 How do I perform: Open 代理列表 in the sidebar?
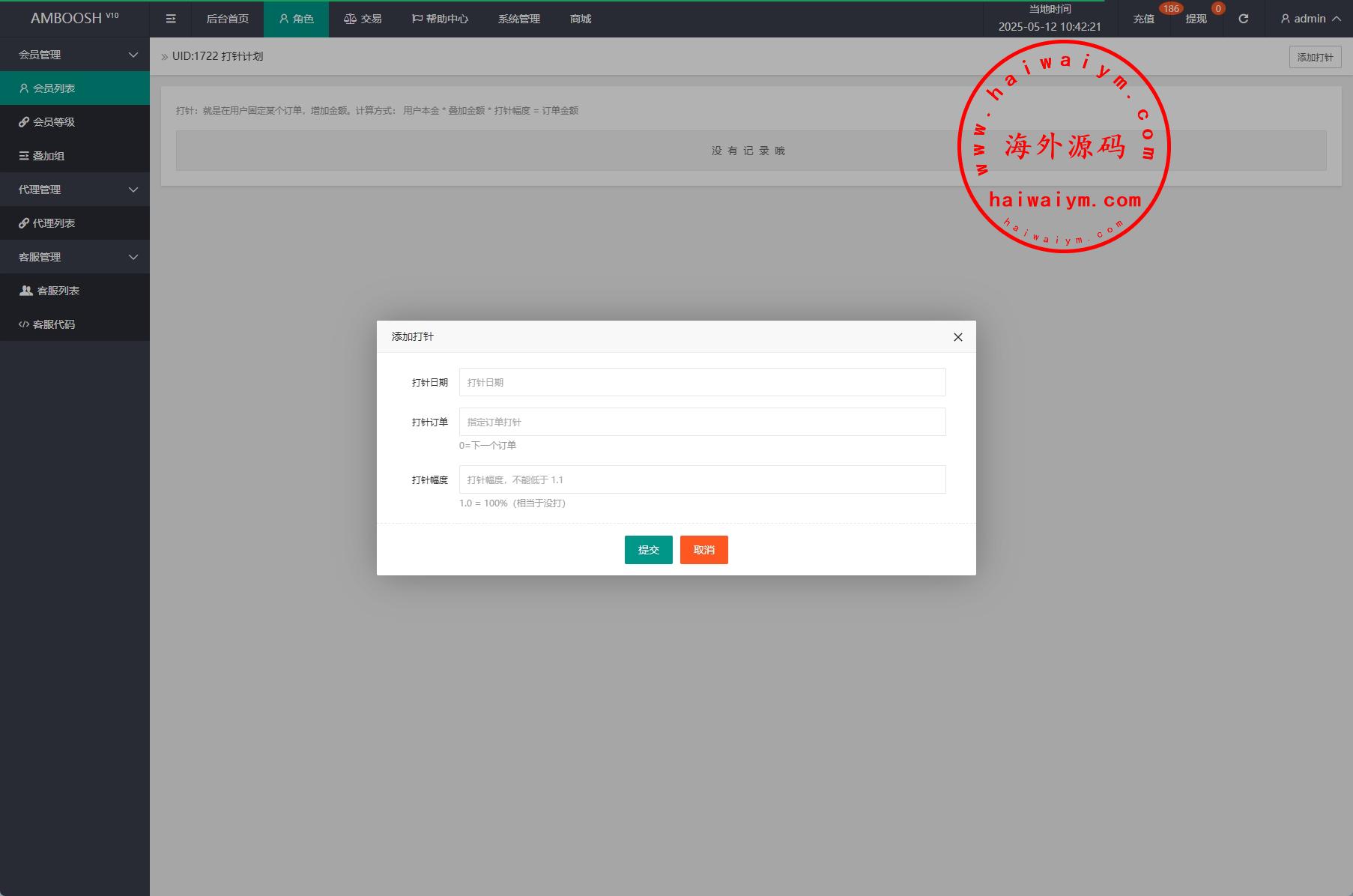coord(54,223)
